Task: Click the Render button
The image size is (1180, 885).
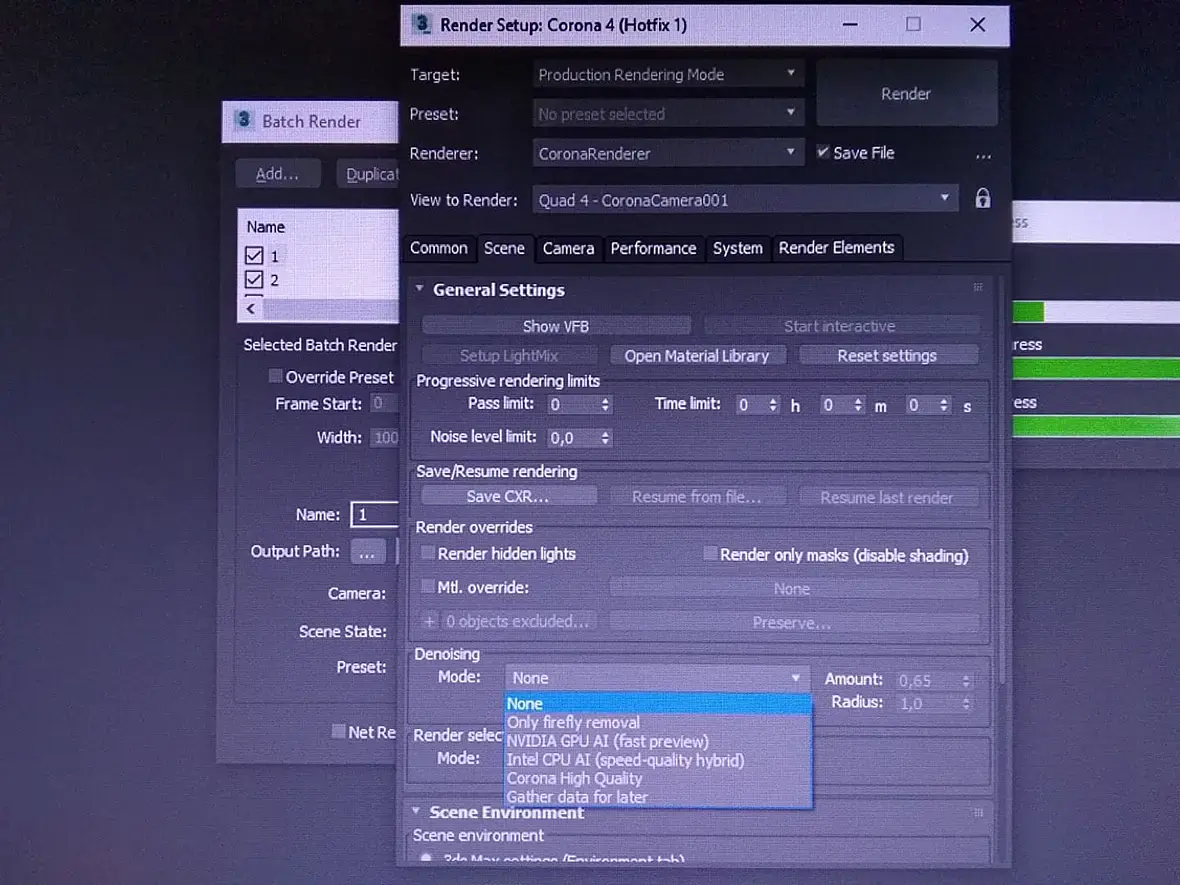Action: coord(907,93)
